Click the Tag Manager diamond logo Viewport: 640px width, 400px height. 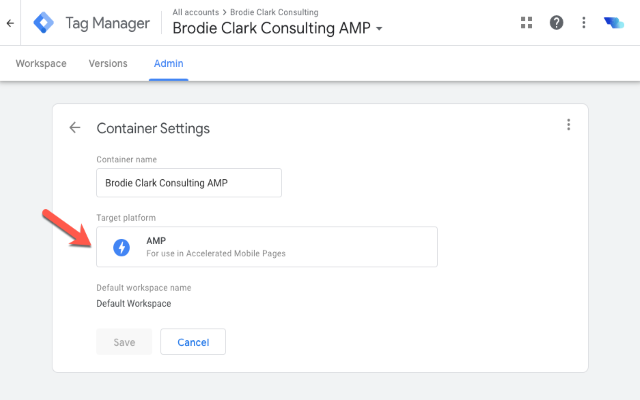tap(44, 22)
